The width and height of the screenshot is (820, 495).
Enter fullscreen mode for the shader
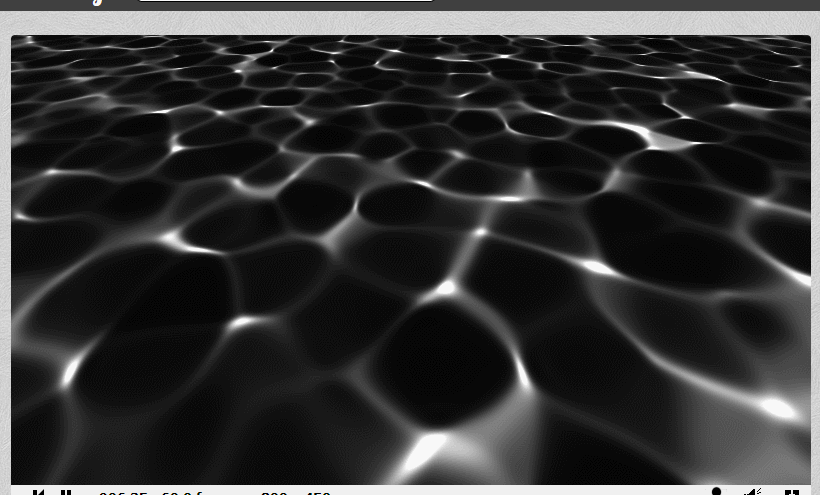click(791, 492)
